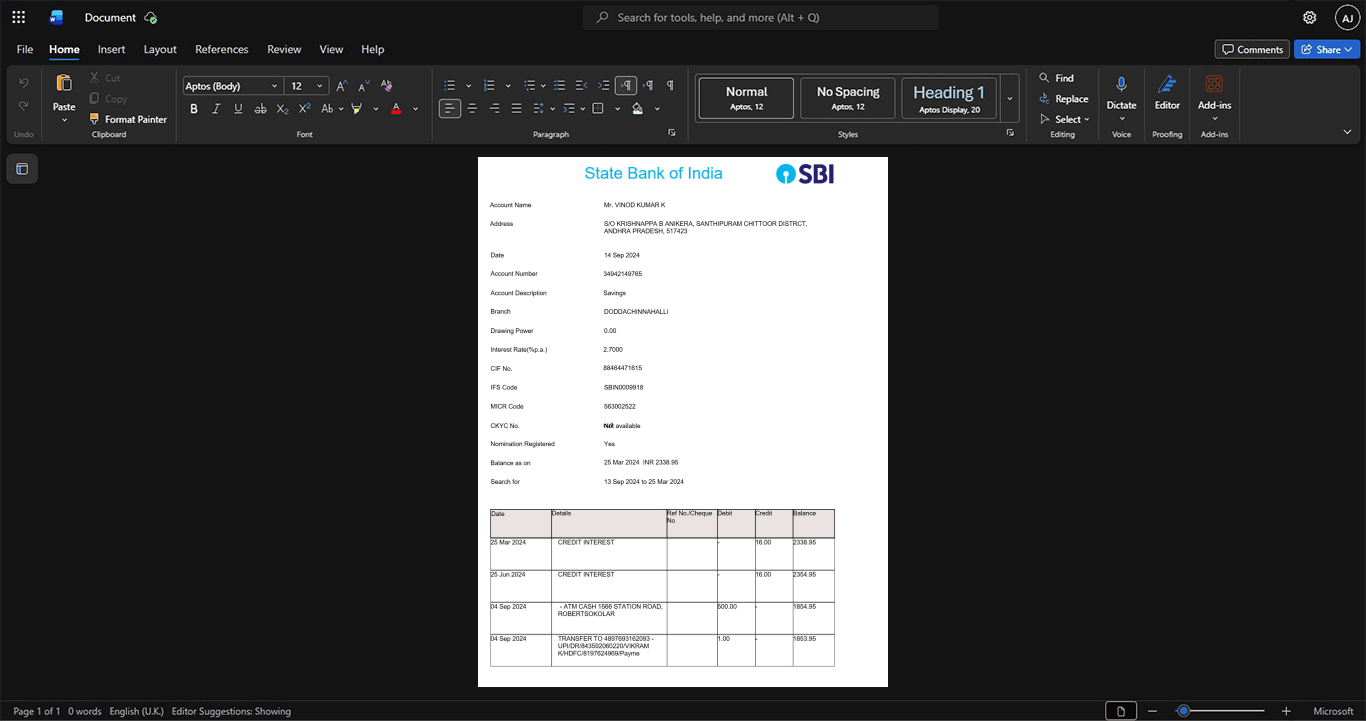
Task: Open the font size 12 dropdown
Action: click(320, 86)
